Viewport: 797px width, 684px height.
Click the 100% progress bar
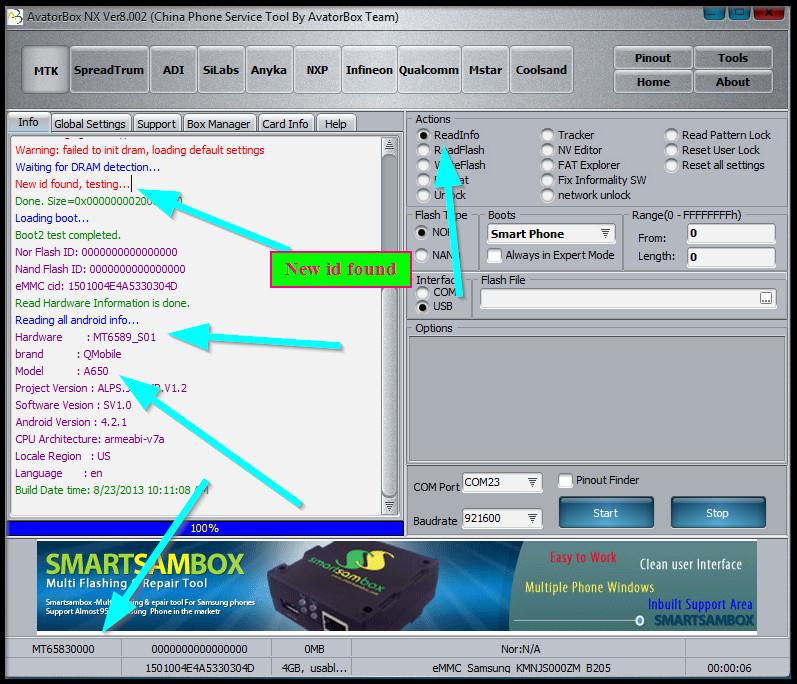coord(205,528)
